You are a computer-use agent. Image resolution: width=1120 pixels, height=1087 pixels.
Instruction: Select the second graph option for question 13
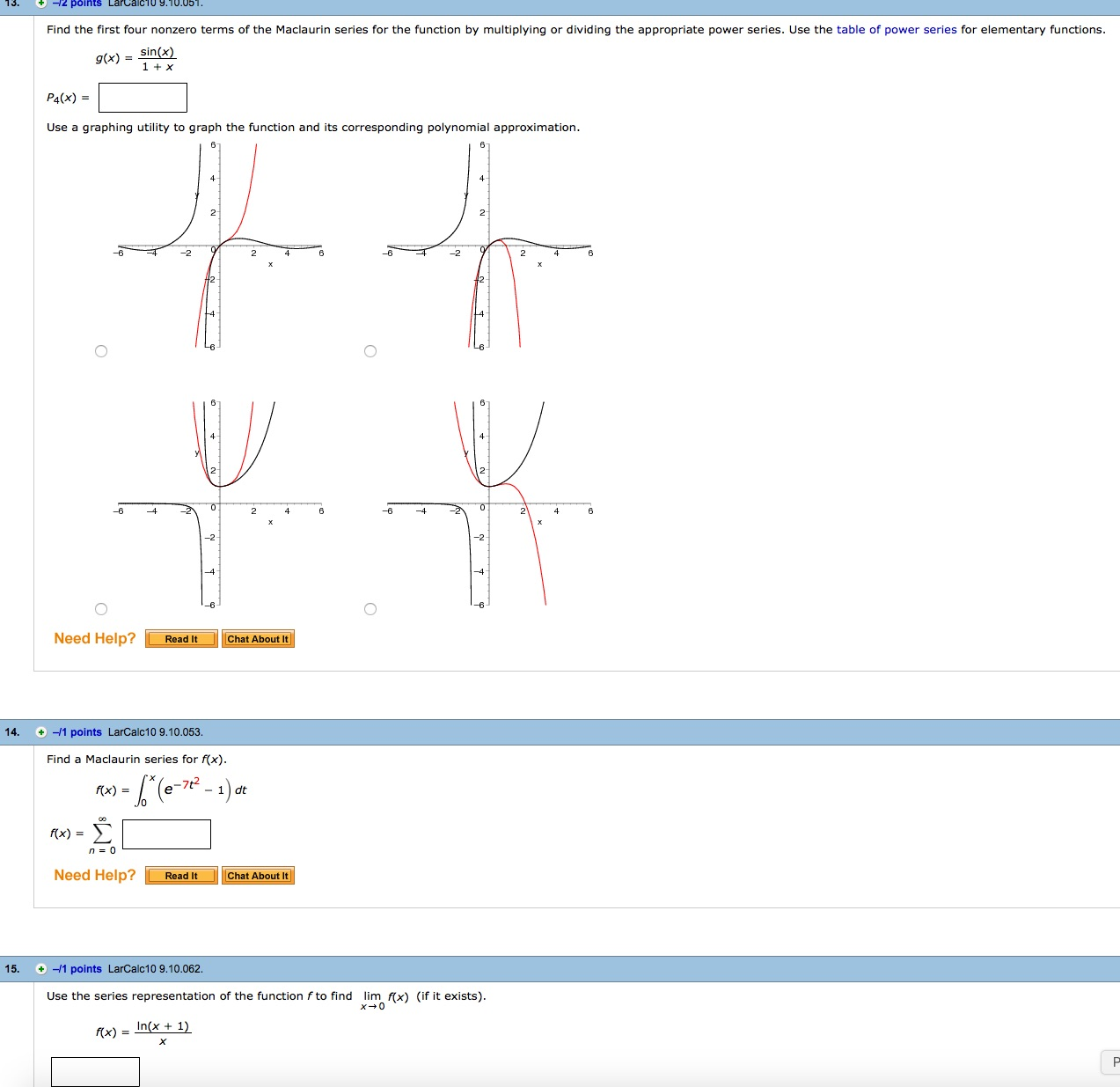pyautogui.click(x=370, y=350)
